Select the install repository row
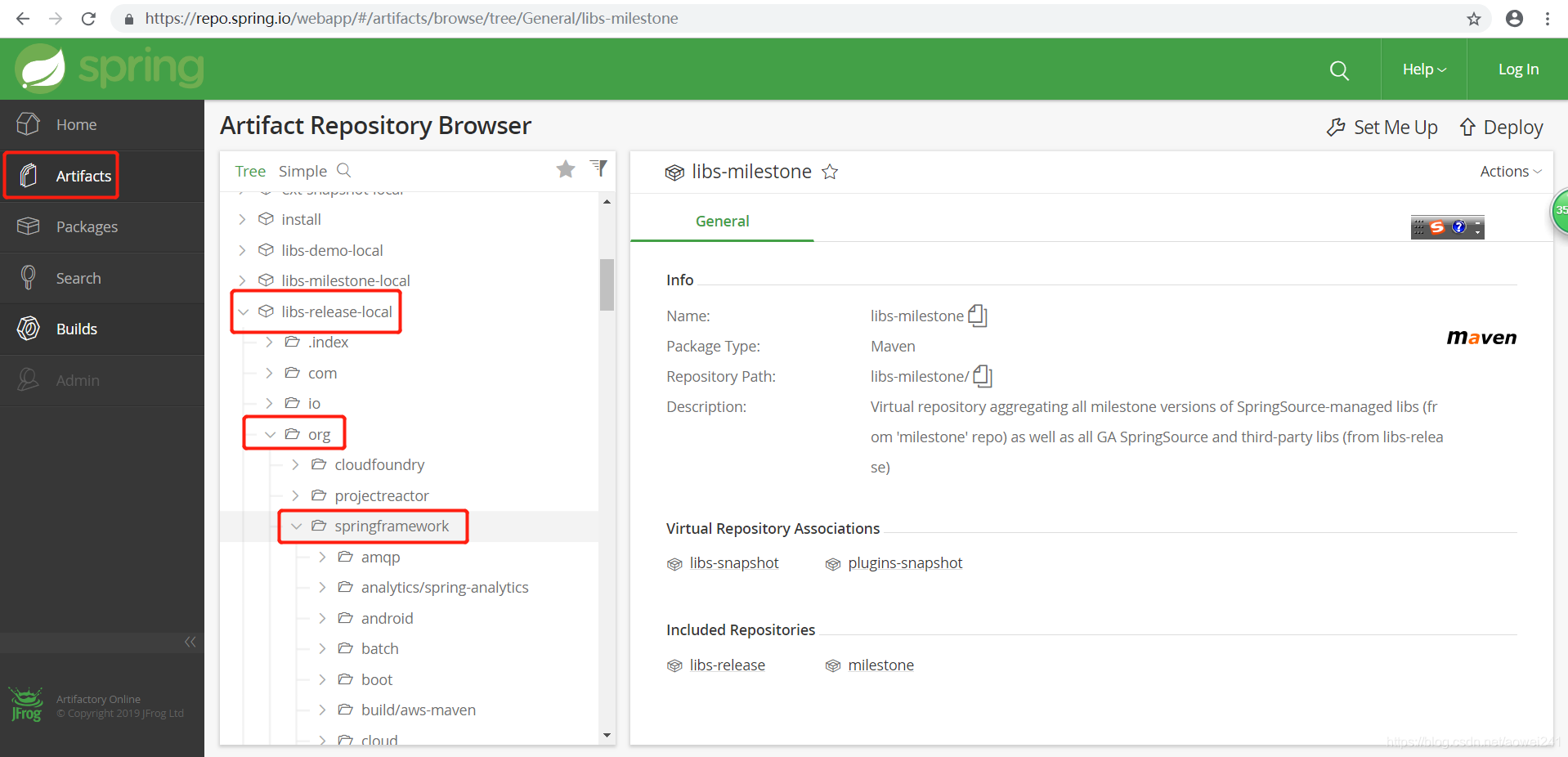This screenshot has width=1568, height=757. (x=301, y=219)
